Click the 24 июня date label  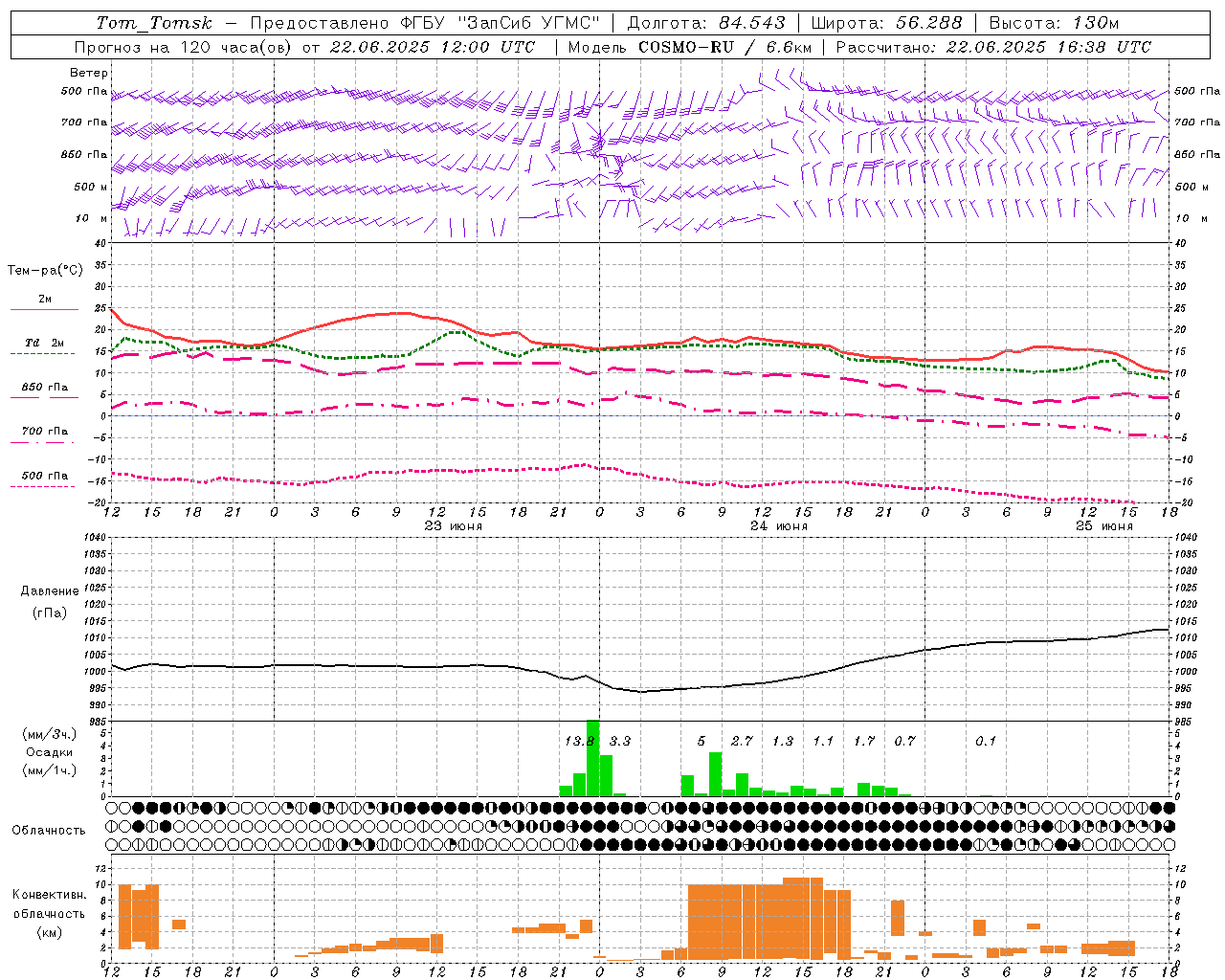coord(778,526)
